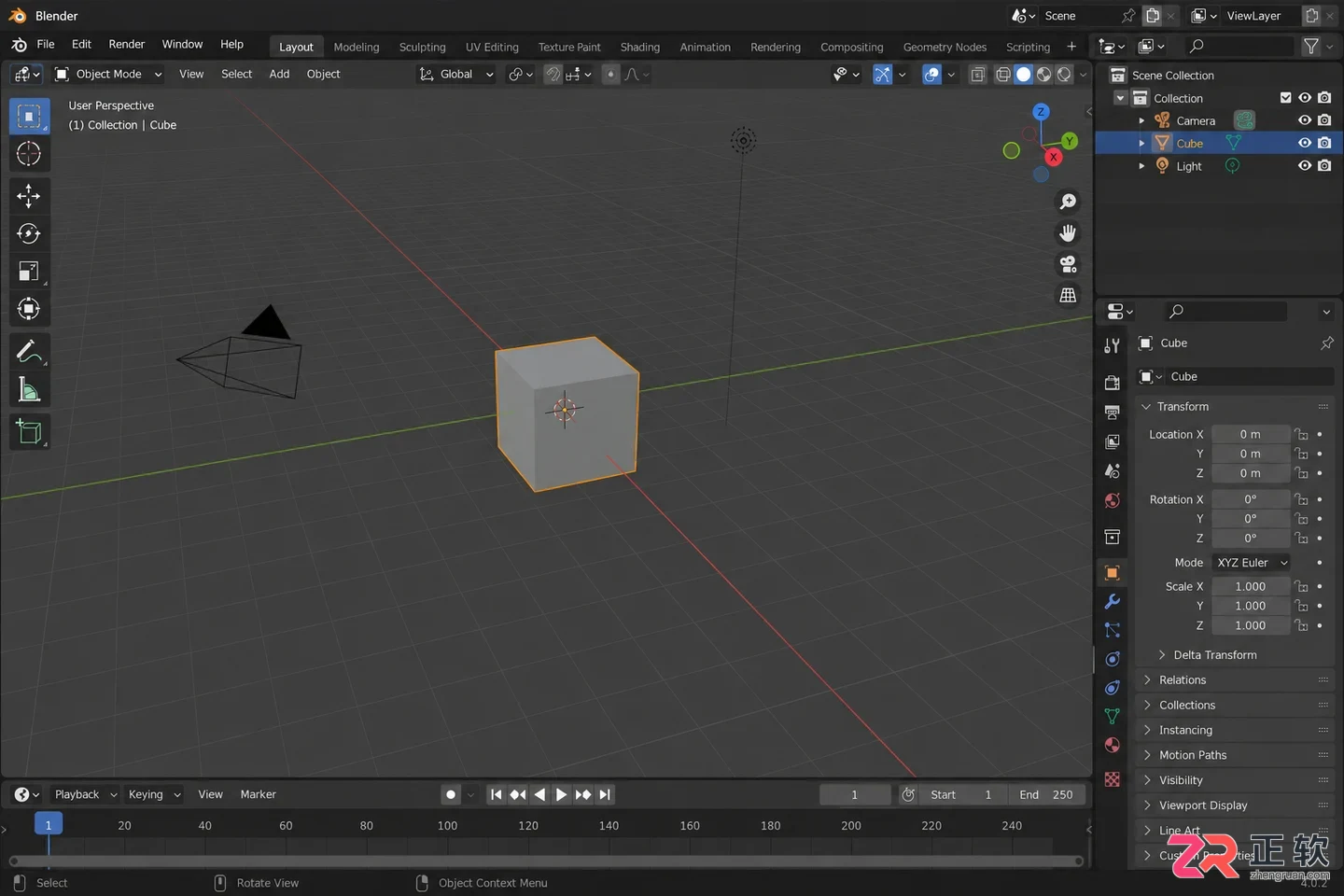Activate the Rotate tool
1344x896 pixels.
[29, 233]
